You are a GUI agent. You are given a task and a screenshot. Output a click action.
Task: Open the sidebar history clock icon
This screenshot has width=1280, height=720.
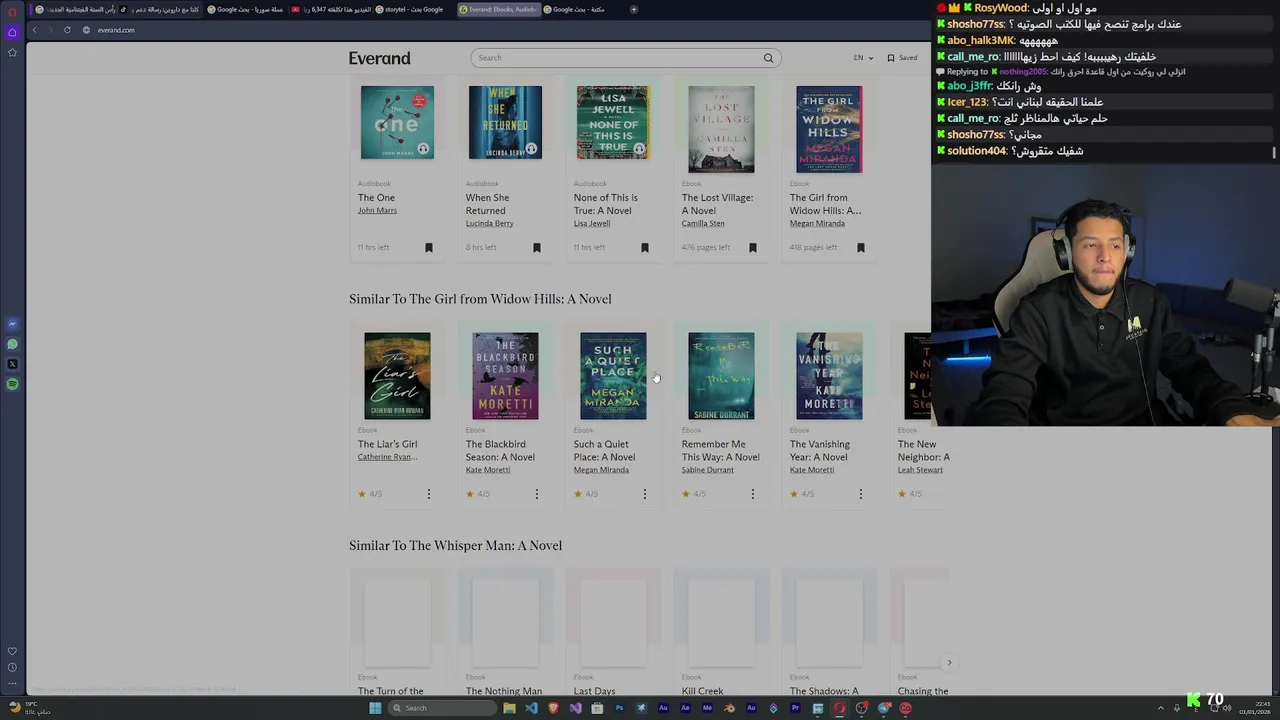click(x=12, y=667)
